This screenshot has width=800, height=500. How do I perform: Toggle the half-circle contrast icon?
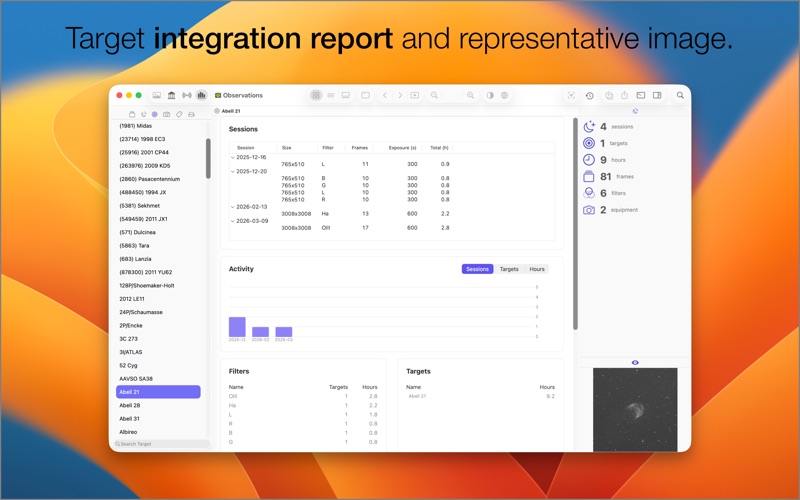490,95
